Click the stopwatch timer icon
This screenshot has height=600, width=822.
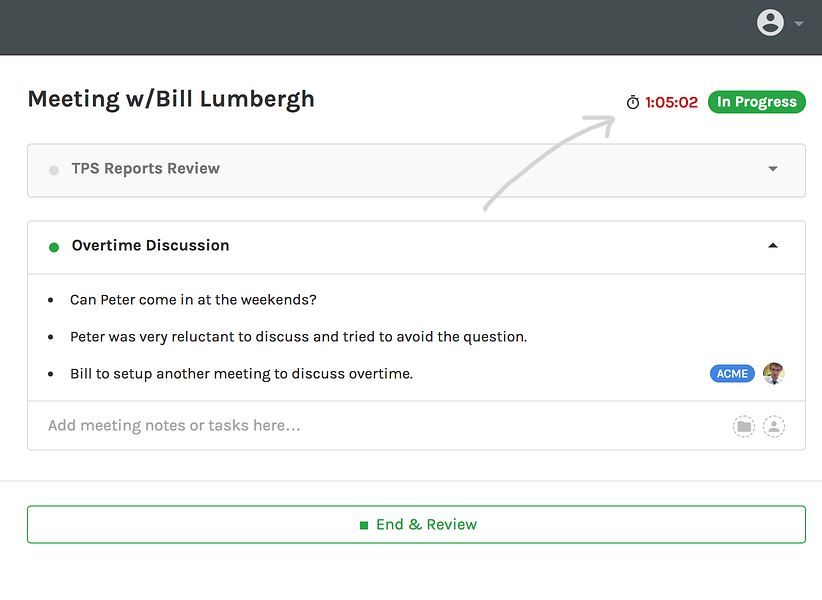[x=632, y=102]
